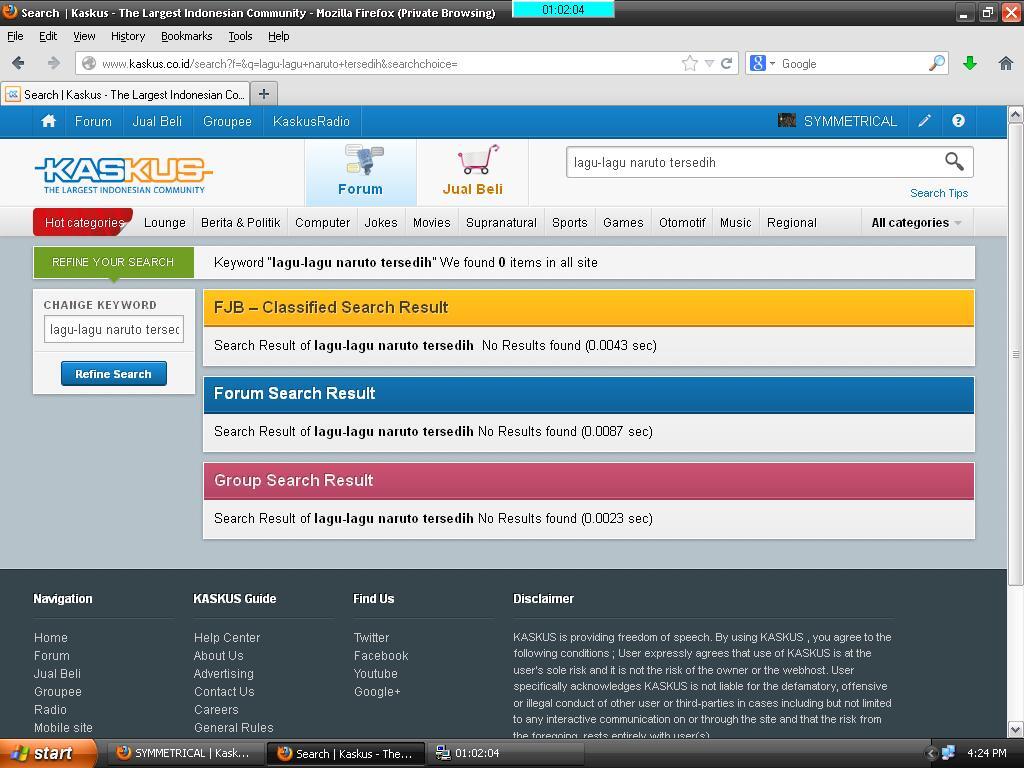Switch to the SYMMETRICAL | Kask... taskbar window

(x=184, y=754)
